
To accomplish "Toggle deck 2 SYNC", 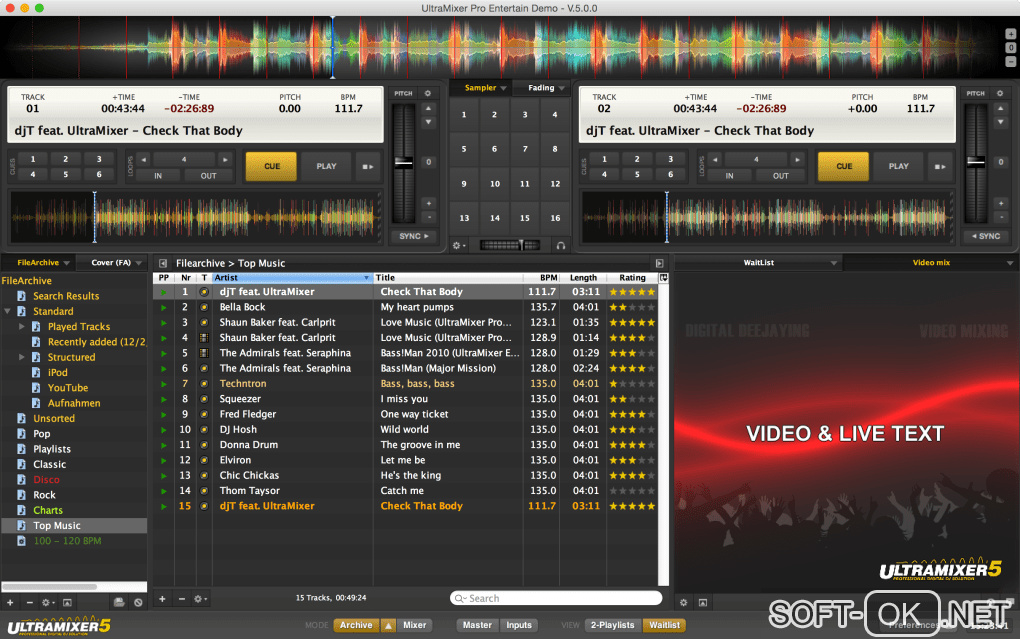I will 986,236.
